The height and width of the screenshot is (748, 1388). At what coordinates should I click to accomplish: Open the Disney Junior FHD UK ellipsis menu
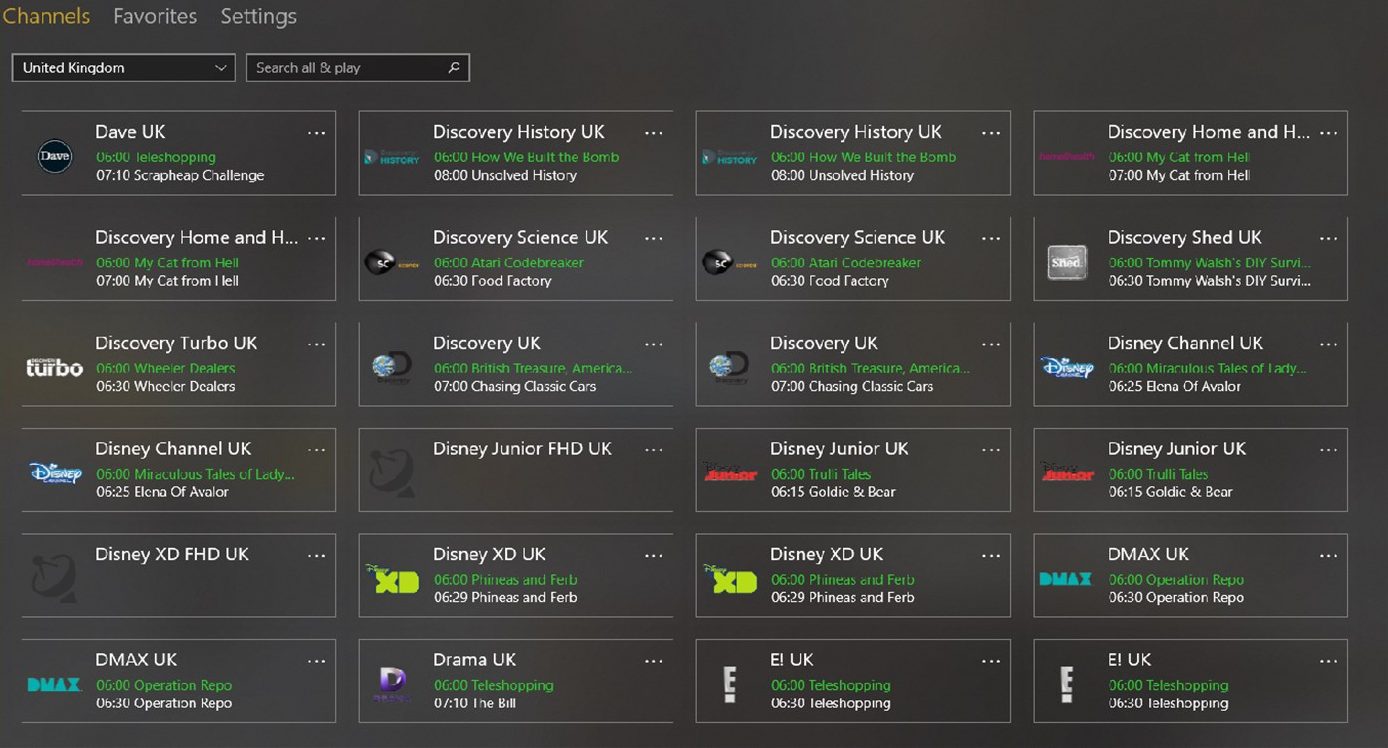pos(653,450)
